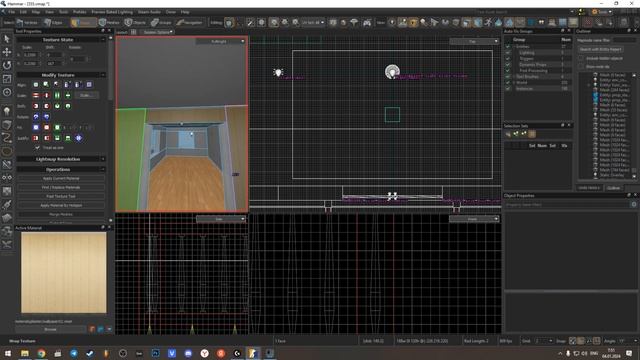
Task: Open the Front view dropdown in lower-right viewport
Action: click(x=474, y=219)
